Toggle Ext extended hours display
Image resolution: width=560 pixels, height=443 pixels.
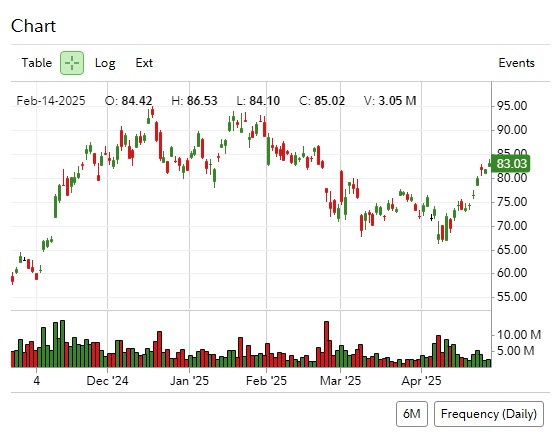[144, 63]
